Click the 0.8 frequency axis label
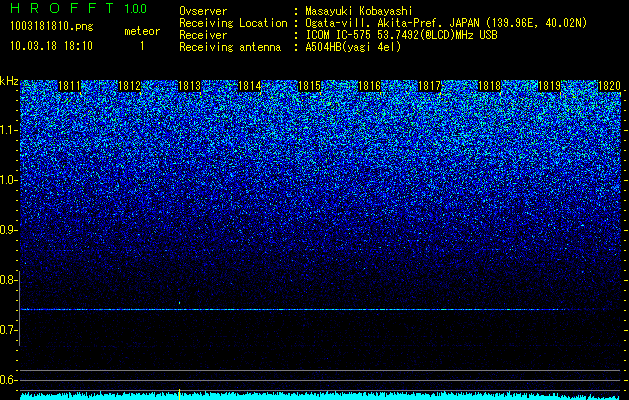 click(8, 280)
